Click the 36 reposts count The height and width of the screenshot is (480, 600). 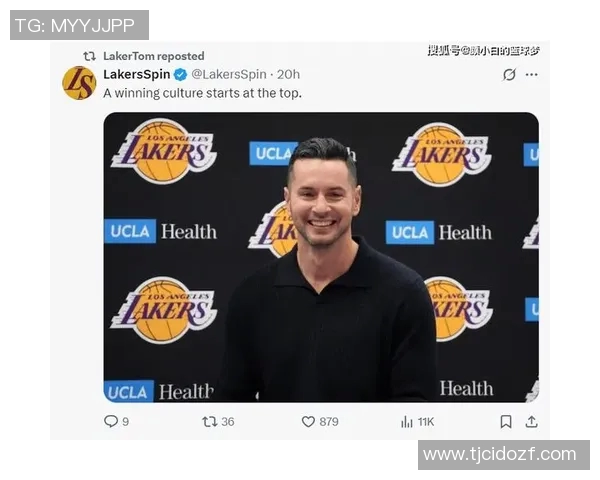pos(228,422)
